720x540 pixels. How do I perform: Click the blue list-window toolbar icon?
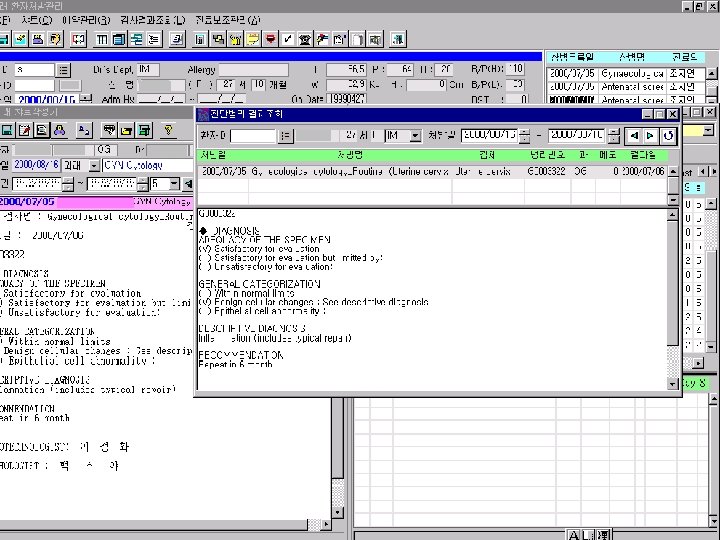tap(119, 39)
